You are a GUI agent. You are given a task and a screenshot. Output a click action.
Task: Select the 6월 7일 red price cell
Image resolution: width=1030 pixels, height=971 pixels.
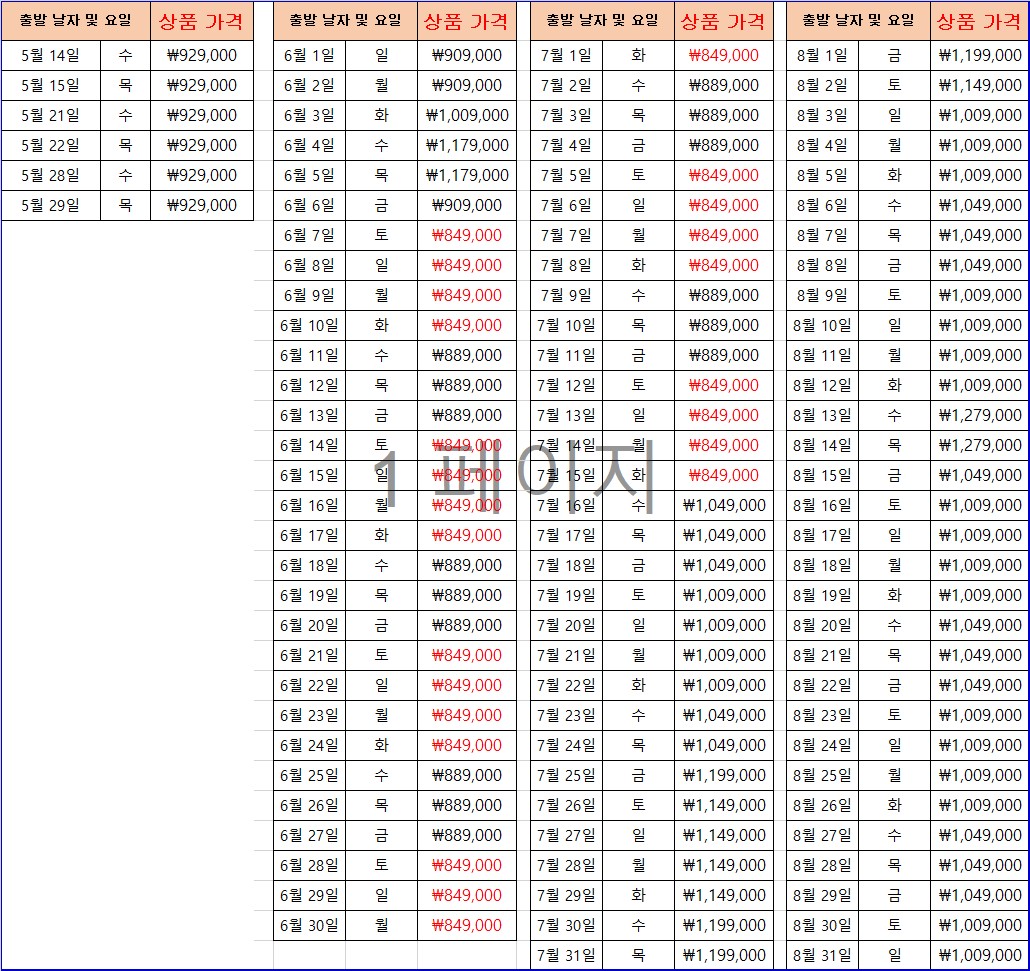(x=467, y=235)
